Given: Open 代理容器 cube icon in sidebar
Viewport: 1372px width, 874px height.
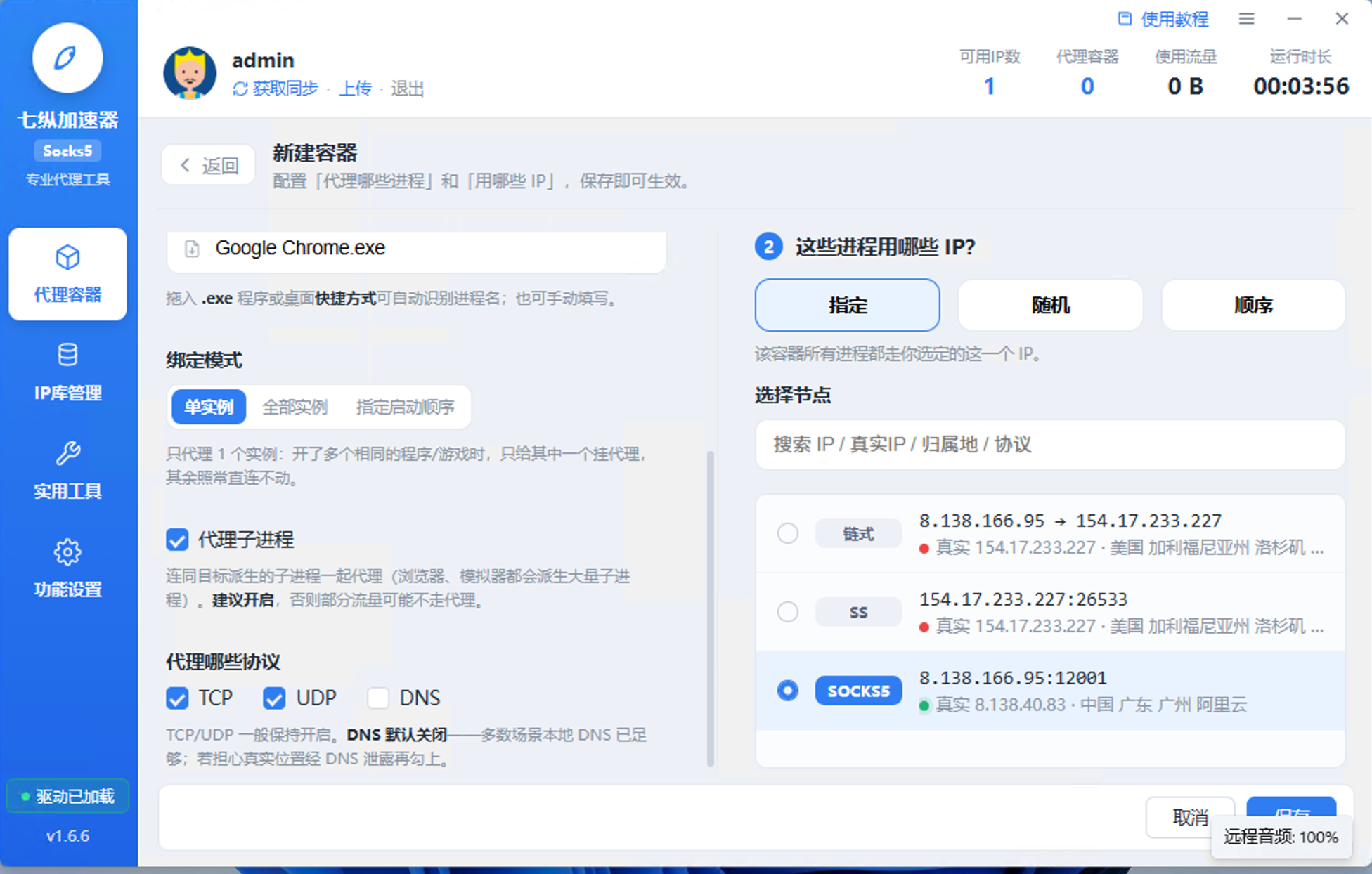Looking at the screenshot, I should point(67,258).
